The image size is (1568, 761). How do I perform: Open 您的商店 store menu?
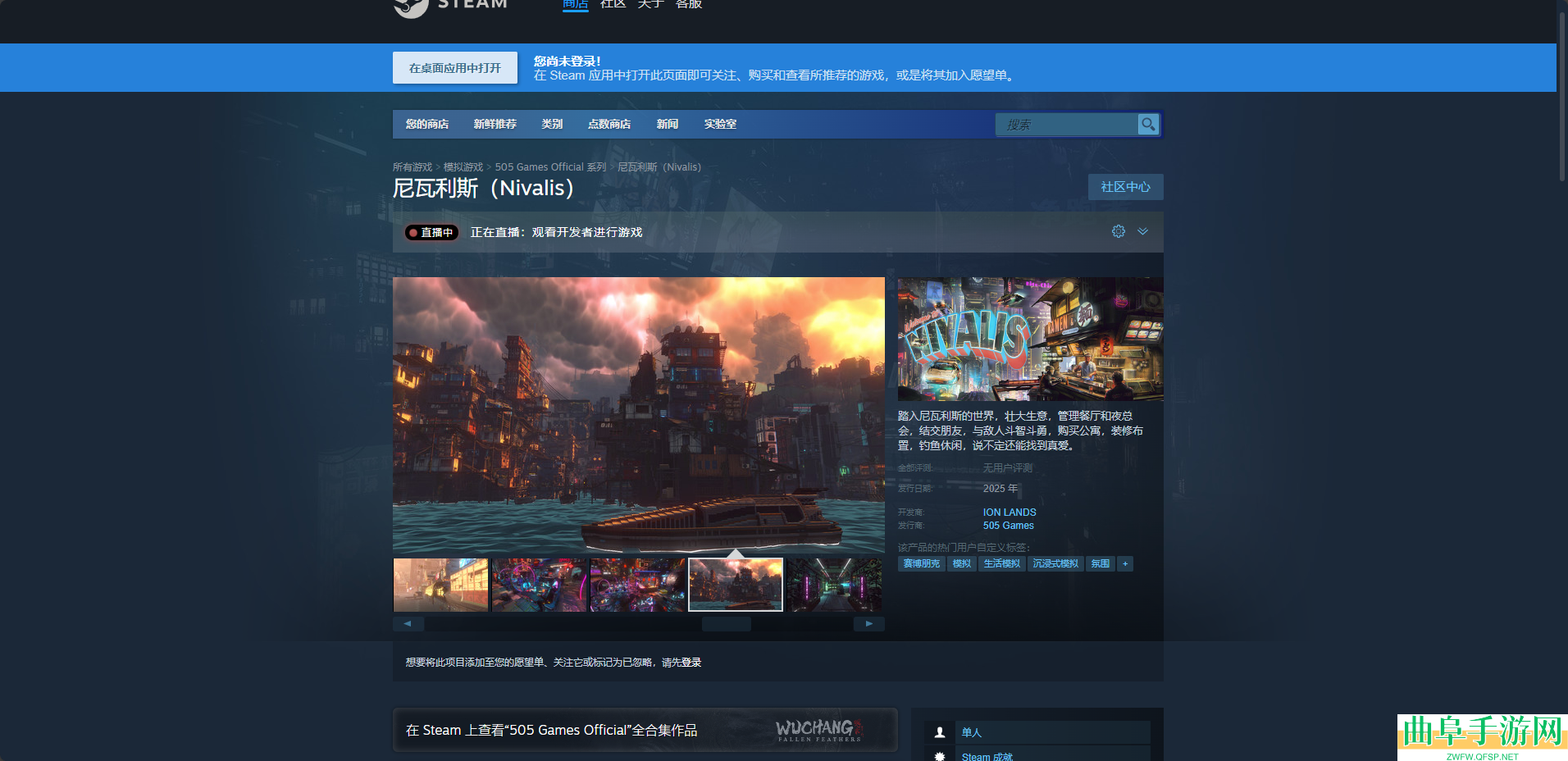point(427,125)
